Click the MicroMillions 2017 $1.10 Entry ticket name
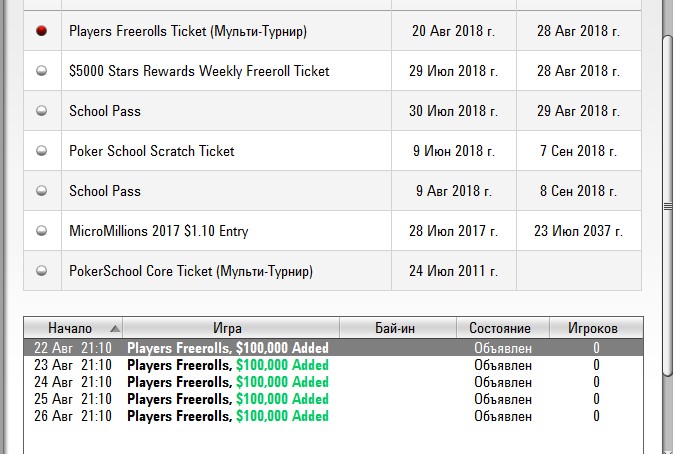The width and height of the screenshot is (673, 454). coord(159,231)
